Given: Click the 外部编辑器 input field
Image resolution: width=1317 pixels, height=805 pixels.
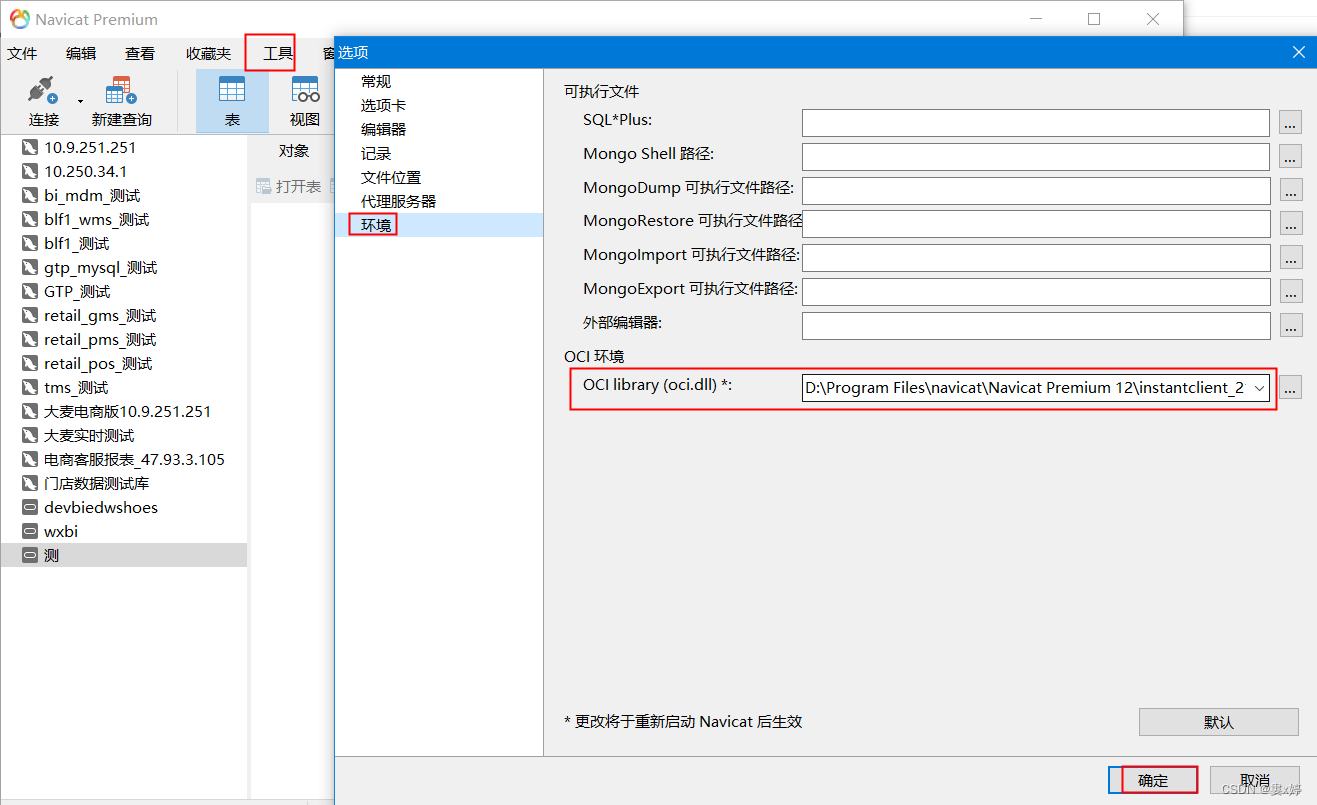Looking at the screenshot, I should 1036,326.
